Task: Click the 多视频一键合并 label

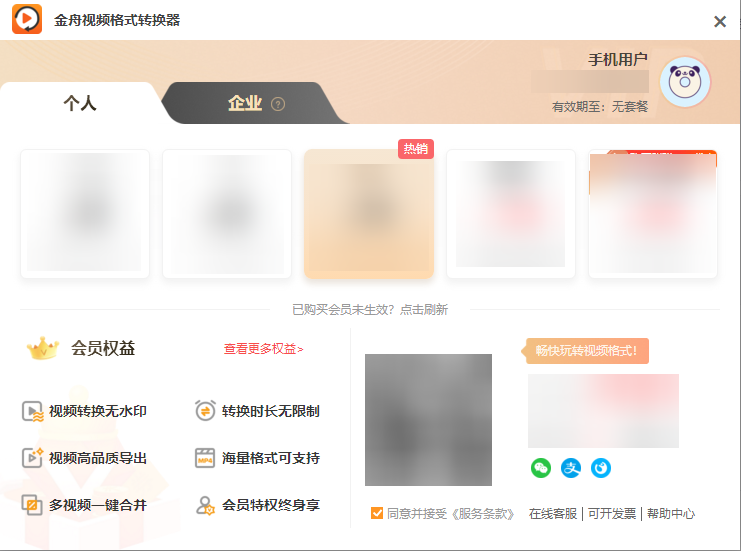Action: pos(98,505)
